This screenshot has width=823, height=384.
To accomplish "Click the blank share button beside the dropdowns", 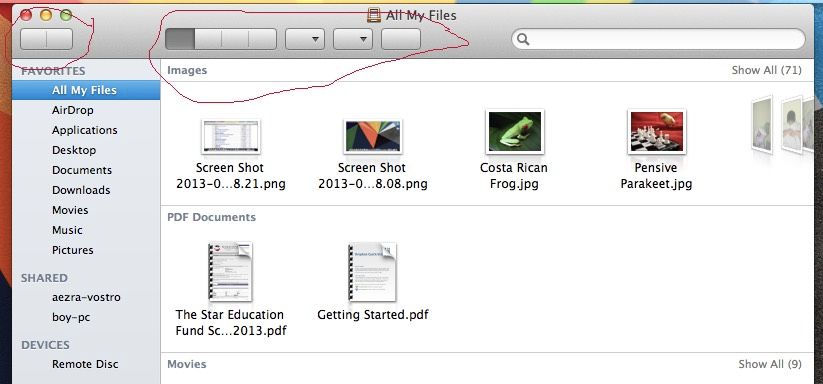I will [400, 39].
